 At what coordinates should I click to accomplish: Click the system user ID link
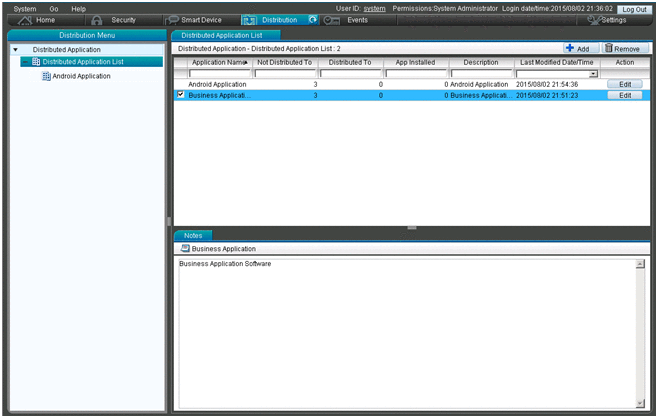point(374,8)
